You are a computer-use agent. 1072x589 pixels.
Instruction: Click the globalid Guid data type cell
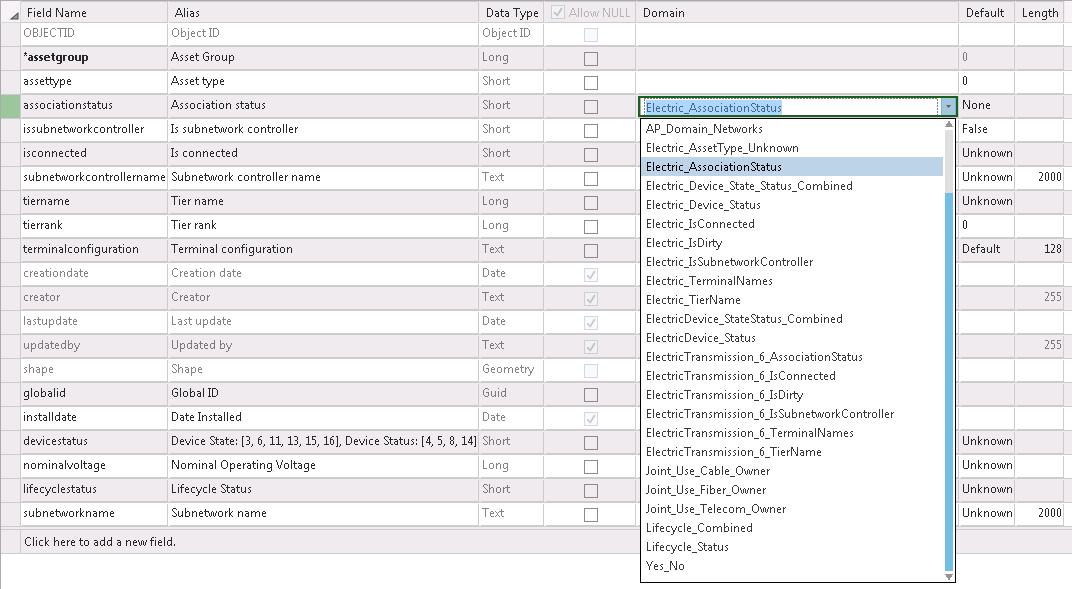[511, 394]
